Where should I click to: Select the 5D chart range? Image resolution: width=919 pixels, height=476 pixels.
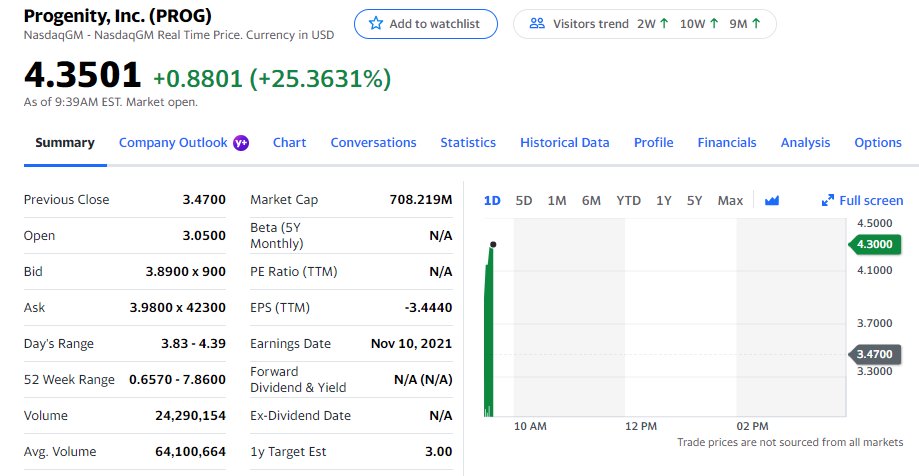pos(523,200)
